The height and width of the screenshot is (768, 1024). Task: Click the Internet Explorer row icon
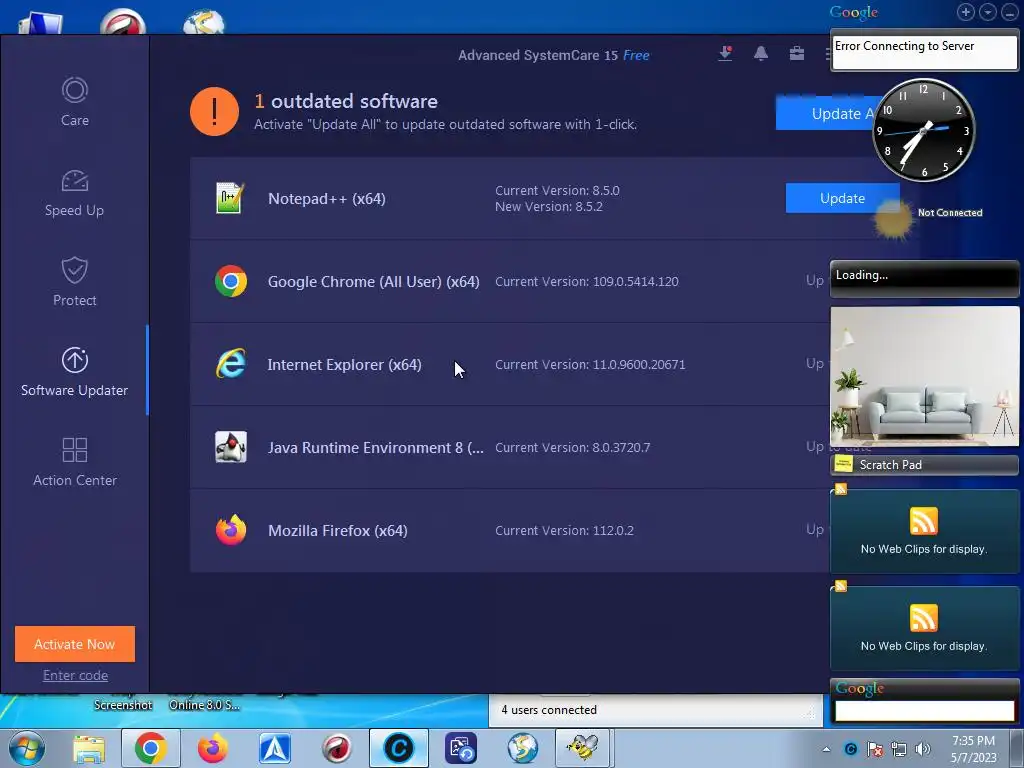pos(231,364)
